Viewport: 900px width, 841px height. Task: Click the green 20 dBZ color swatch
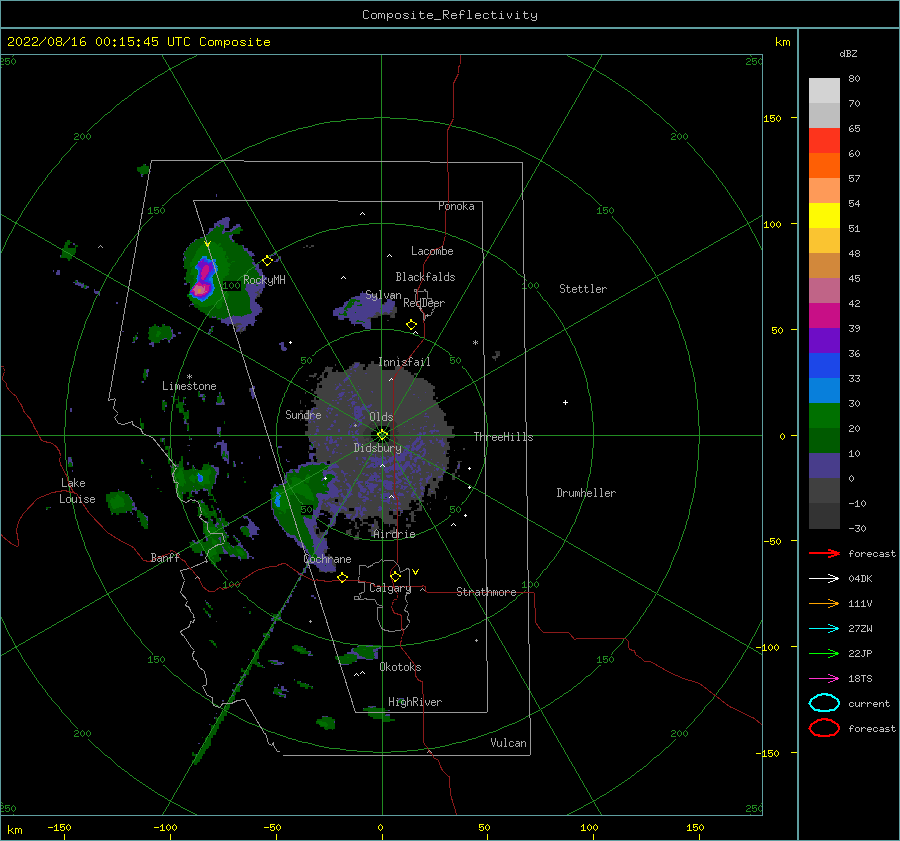tap(824, 416)
